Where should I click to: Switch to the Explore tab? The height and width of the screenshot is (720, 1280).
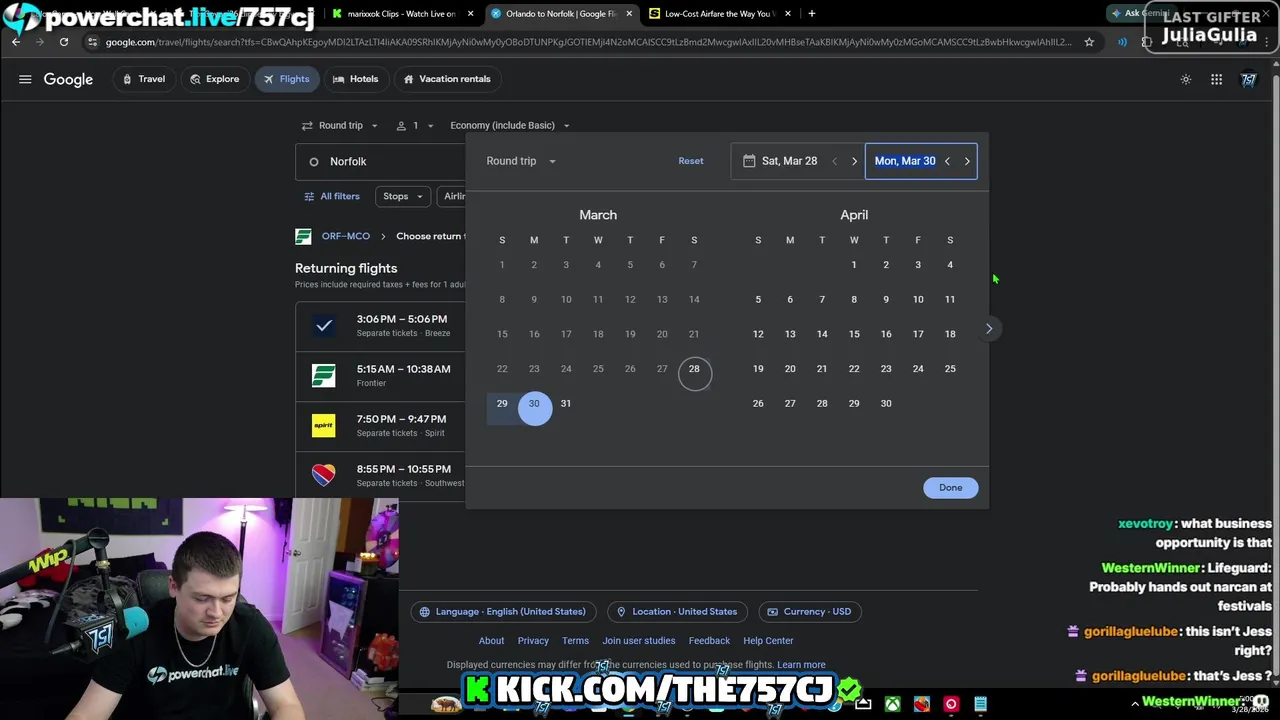tap(214, 79)
